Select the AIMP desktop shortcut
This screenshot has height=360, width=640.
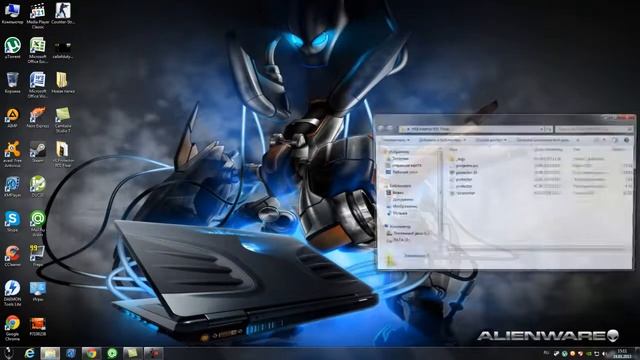(12, 118)
